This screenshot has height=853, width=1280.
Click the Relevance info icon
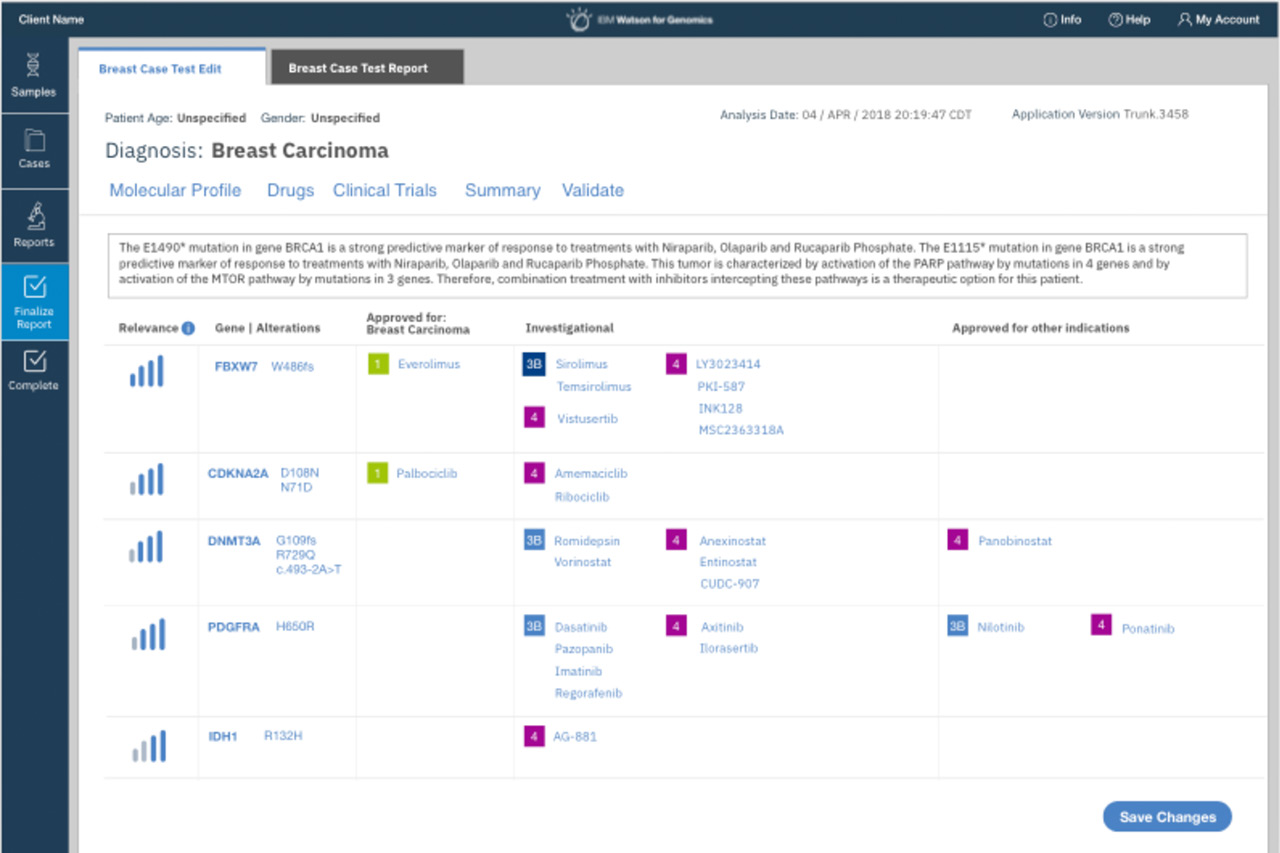pyautogui.click(x=187, y=328)
